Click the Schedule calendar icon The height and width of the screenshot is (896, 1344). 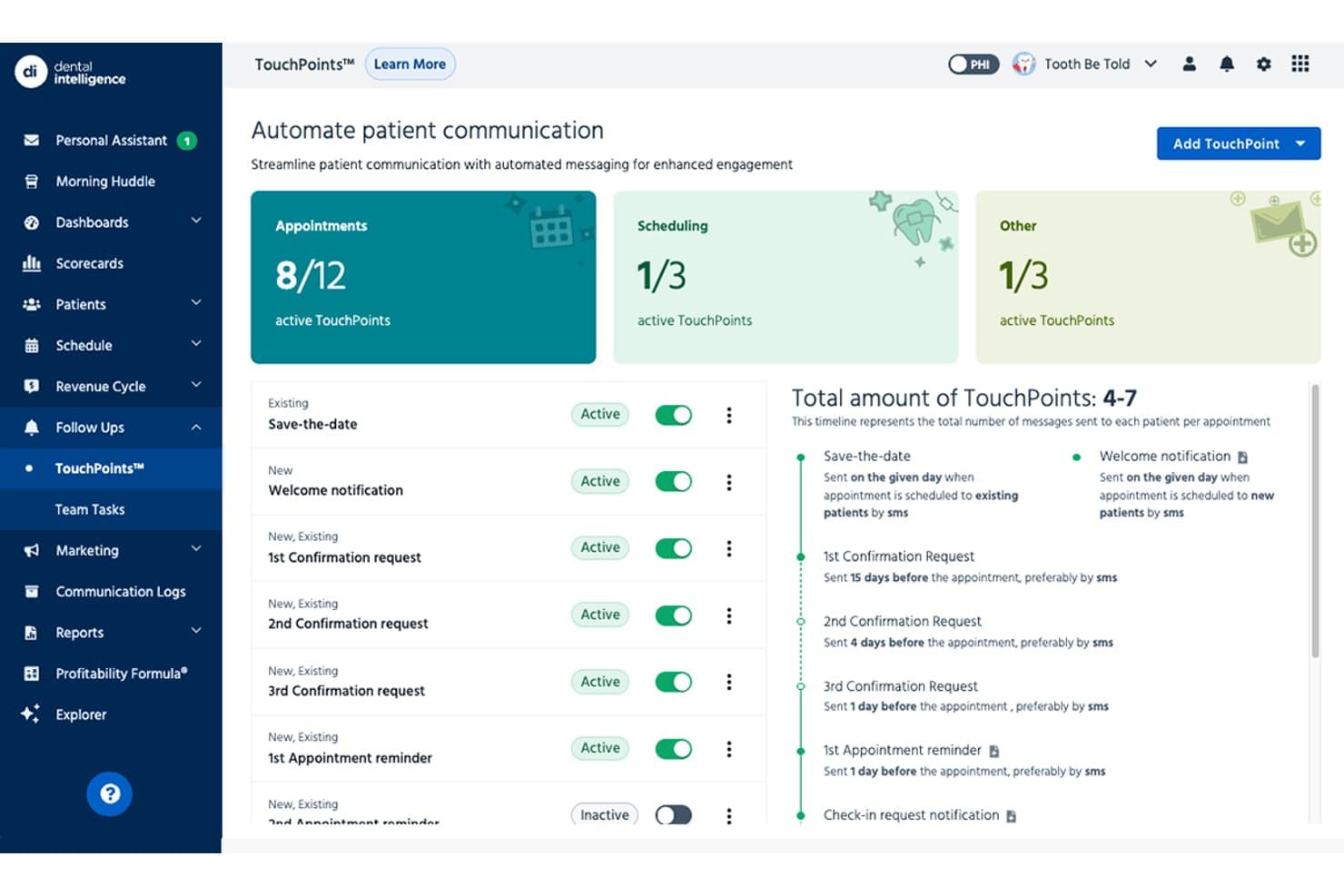(31, 345)
